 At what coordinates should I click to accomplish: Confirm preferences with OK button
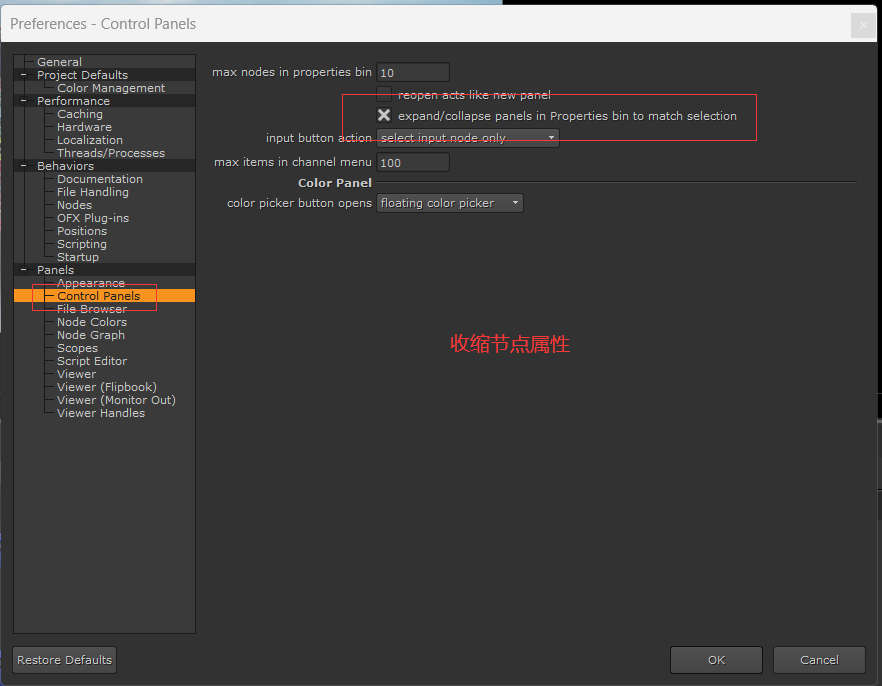[x=716, y=660]
